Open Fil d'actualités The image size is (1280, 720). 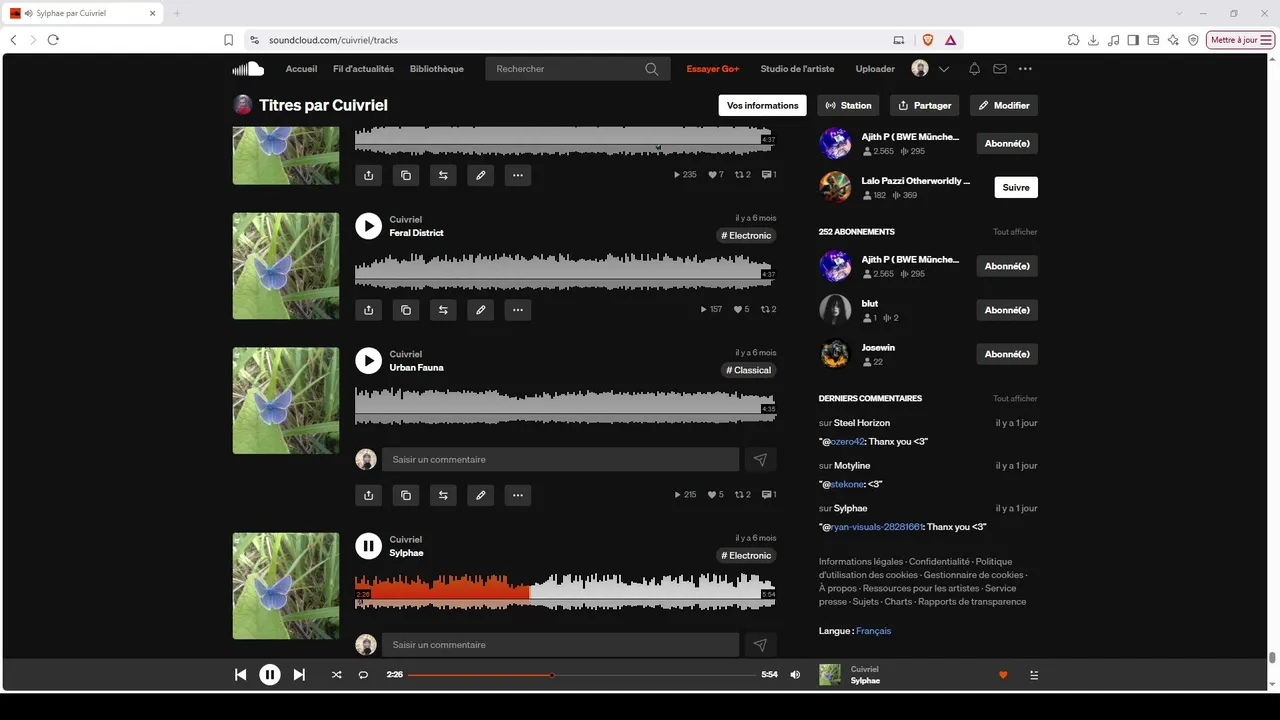point(363,69)
